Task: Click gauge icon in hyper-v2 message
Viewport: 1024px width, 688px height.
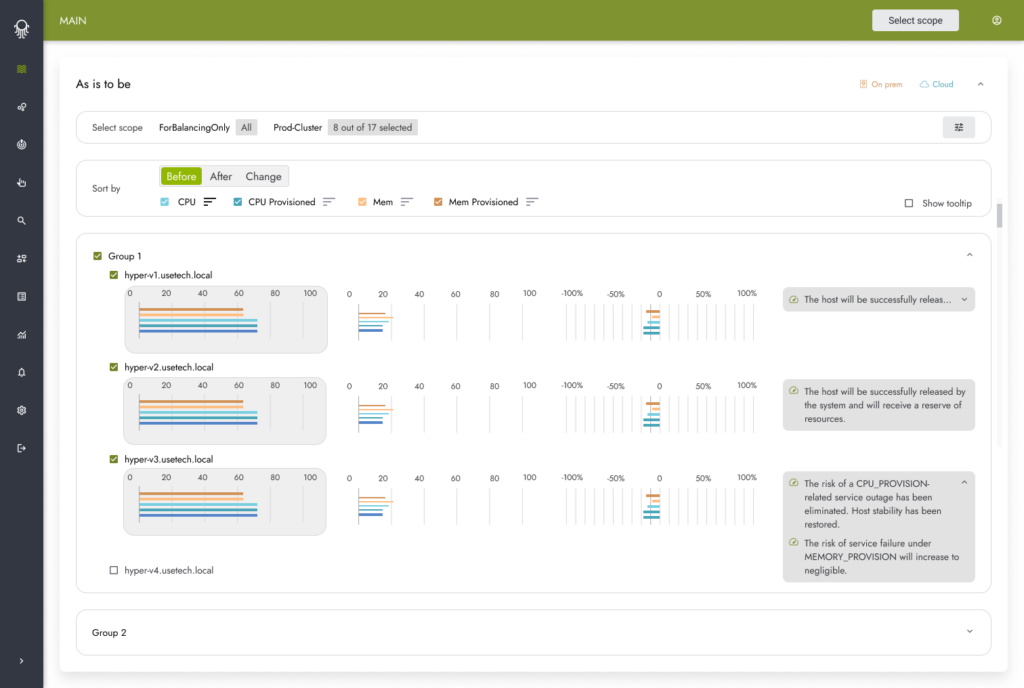Action: [x=793, y=391]
